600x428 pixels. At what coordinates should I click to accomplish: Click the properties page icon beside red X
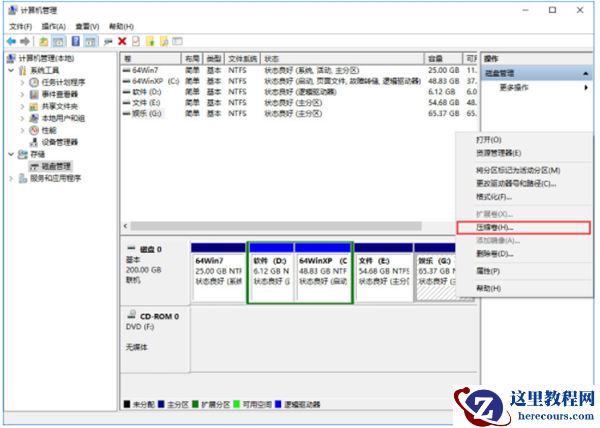coord(136,41)
